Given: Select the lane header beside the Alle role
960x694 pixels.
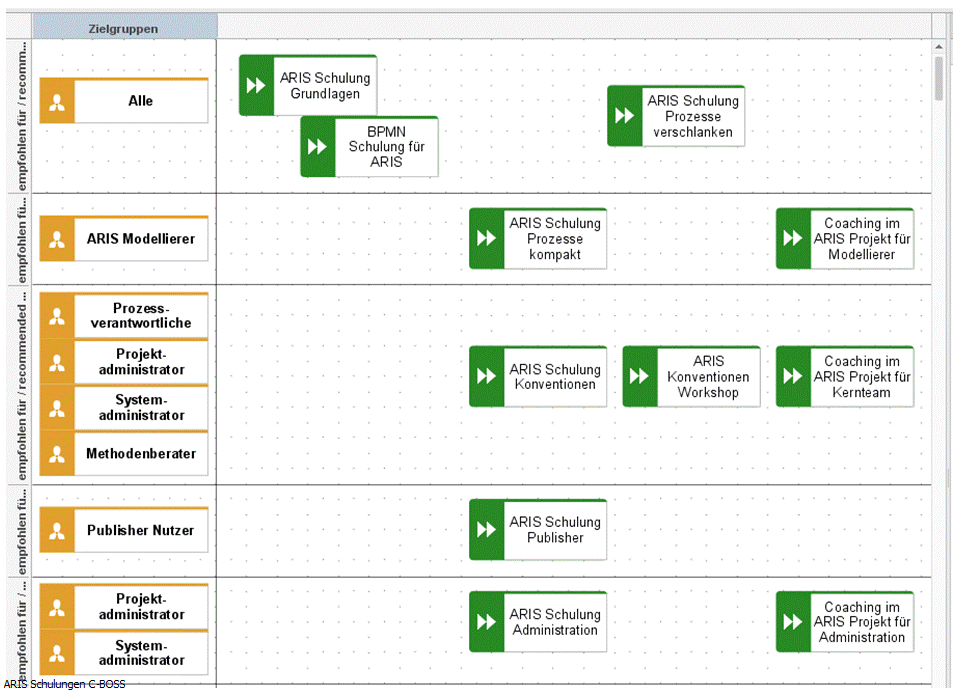Looking at the screenshot, I should tap(20, 116).
